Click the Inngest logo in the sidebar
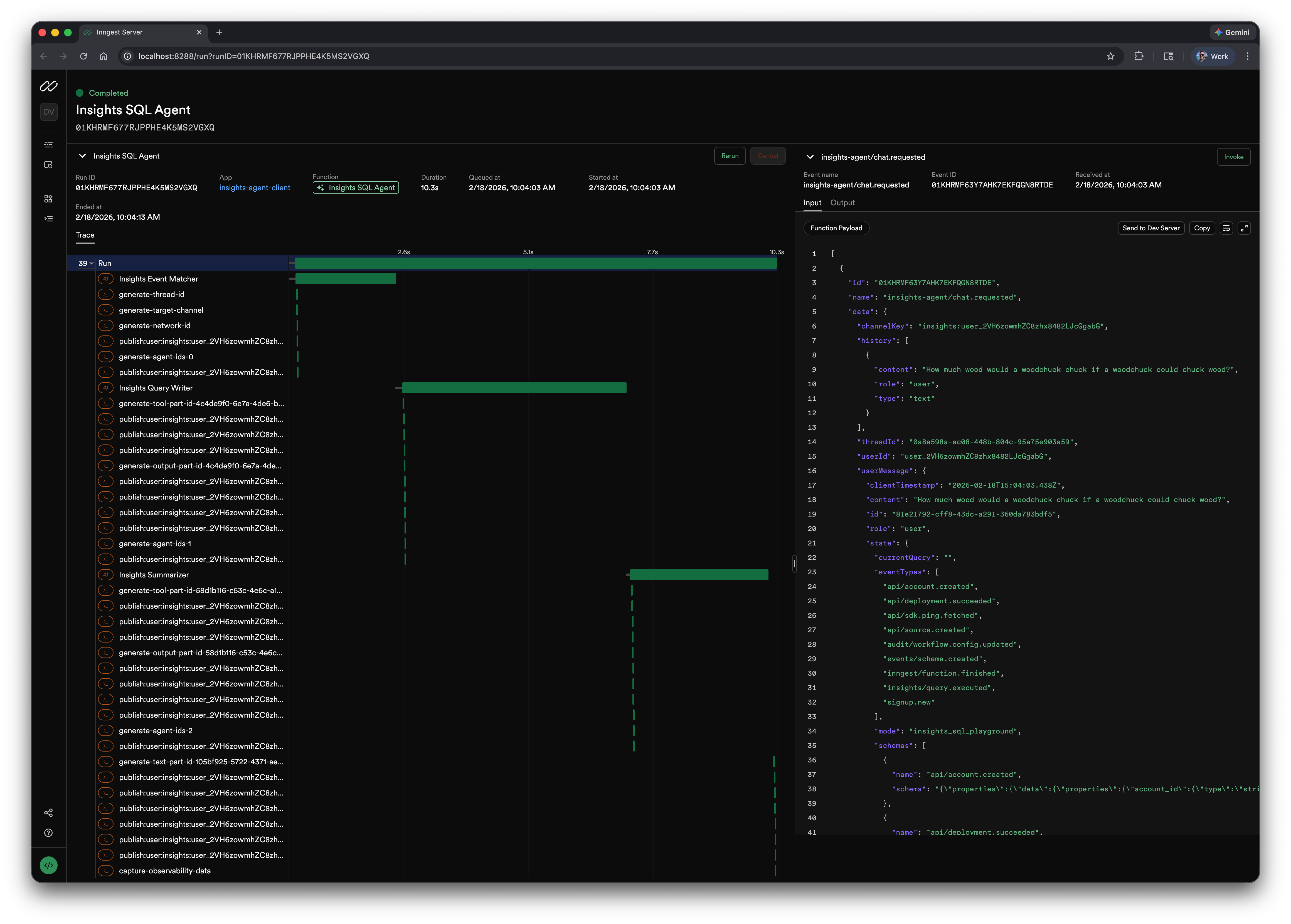This screenshot has width=1291, height=924. [48, 87]
